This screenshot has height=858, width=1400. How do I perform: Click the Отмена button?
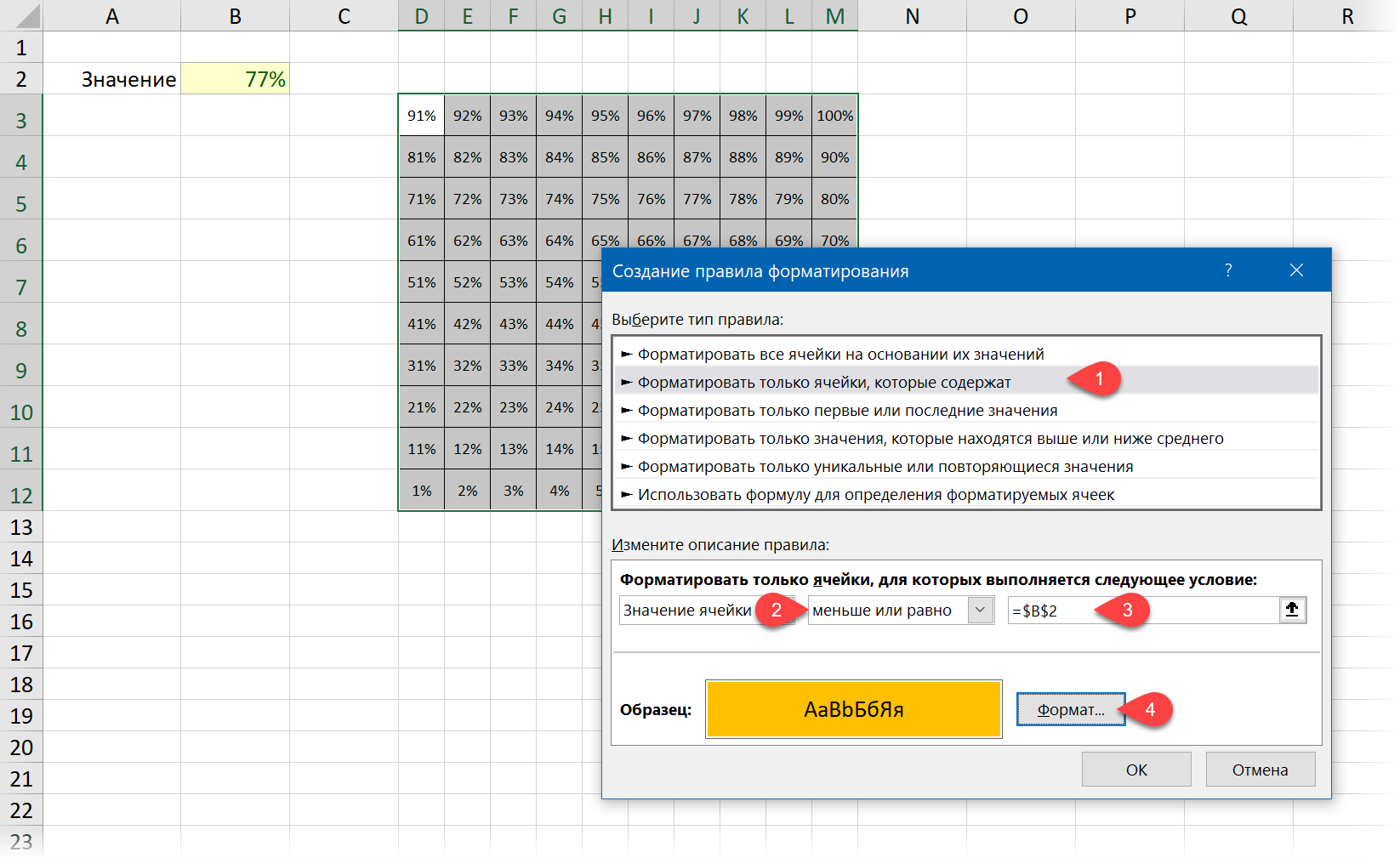point(1260,770)
